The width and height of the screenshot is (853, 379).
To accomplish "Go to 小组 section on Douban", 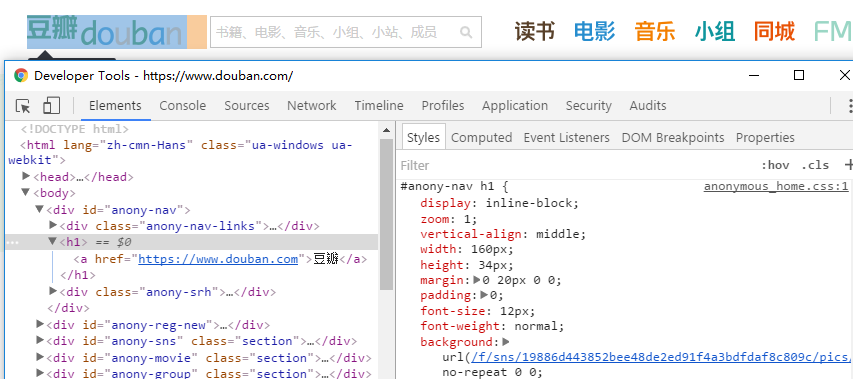I will [715, 32].
